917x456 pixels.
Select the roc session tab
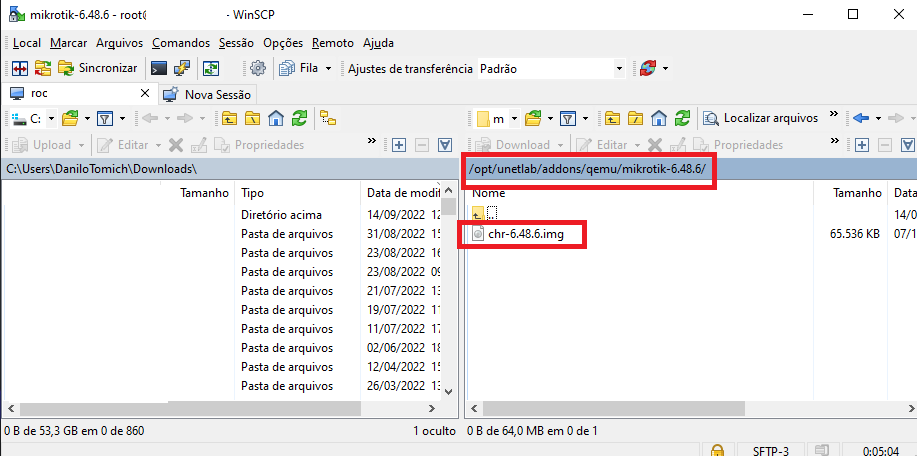[78, 94]
